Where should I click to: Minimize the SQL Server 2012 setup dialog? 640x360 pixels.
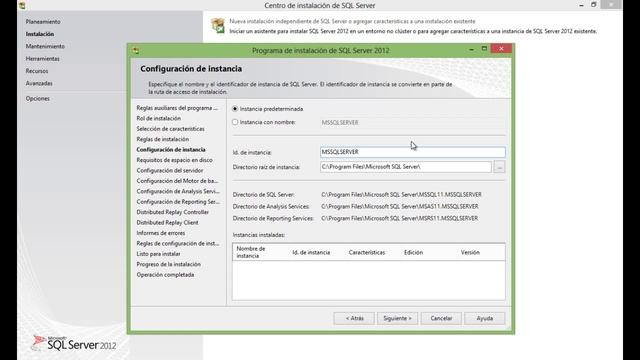click(471, 49)
